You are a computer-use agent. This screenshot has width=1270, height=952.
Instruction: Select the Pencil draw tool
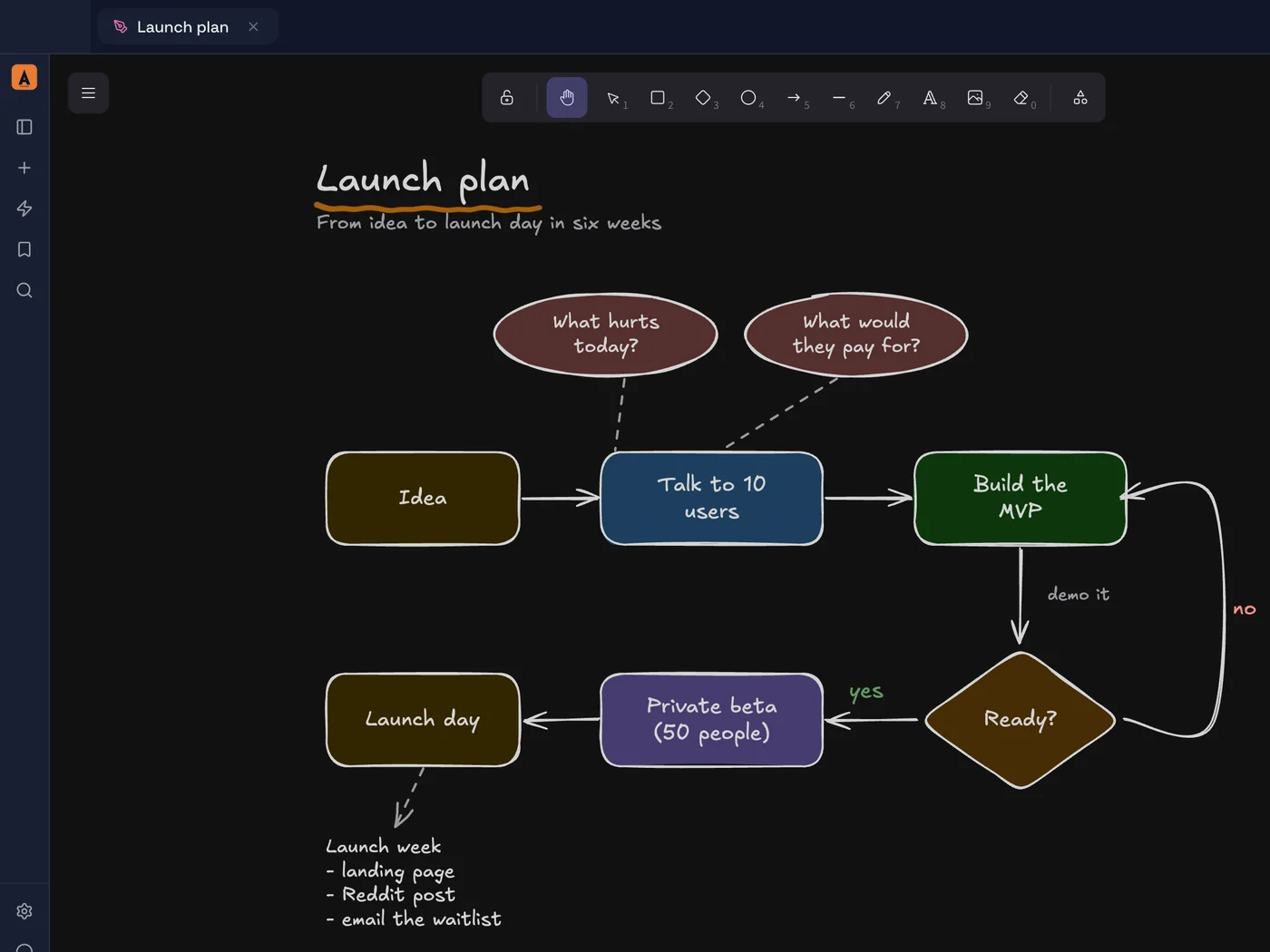(885, 98)
